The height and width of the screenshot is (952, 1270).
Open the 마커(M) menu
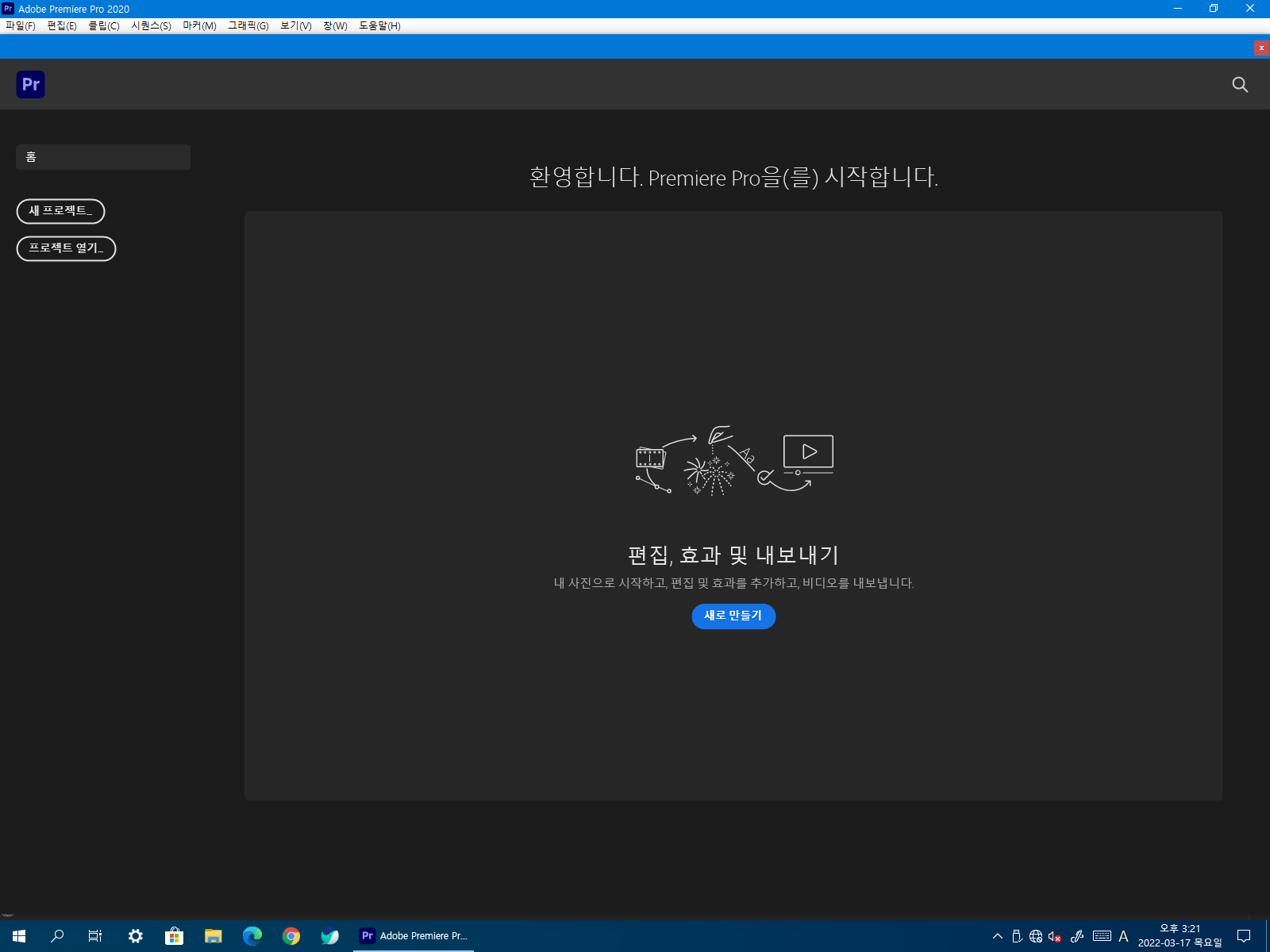coord(200,25)
